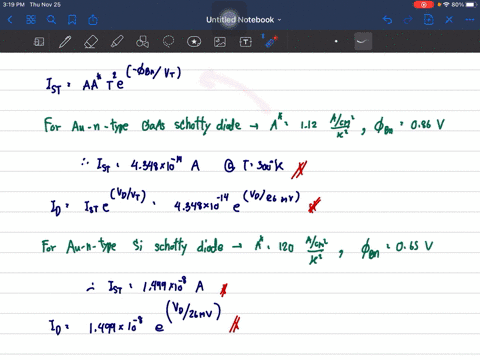Screen dimensions: 480x360
Task: Select the Shapes tool
Action: tap(142, 42)
